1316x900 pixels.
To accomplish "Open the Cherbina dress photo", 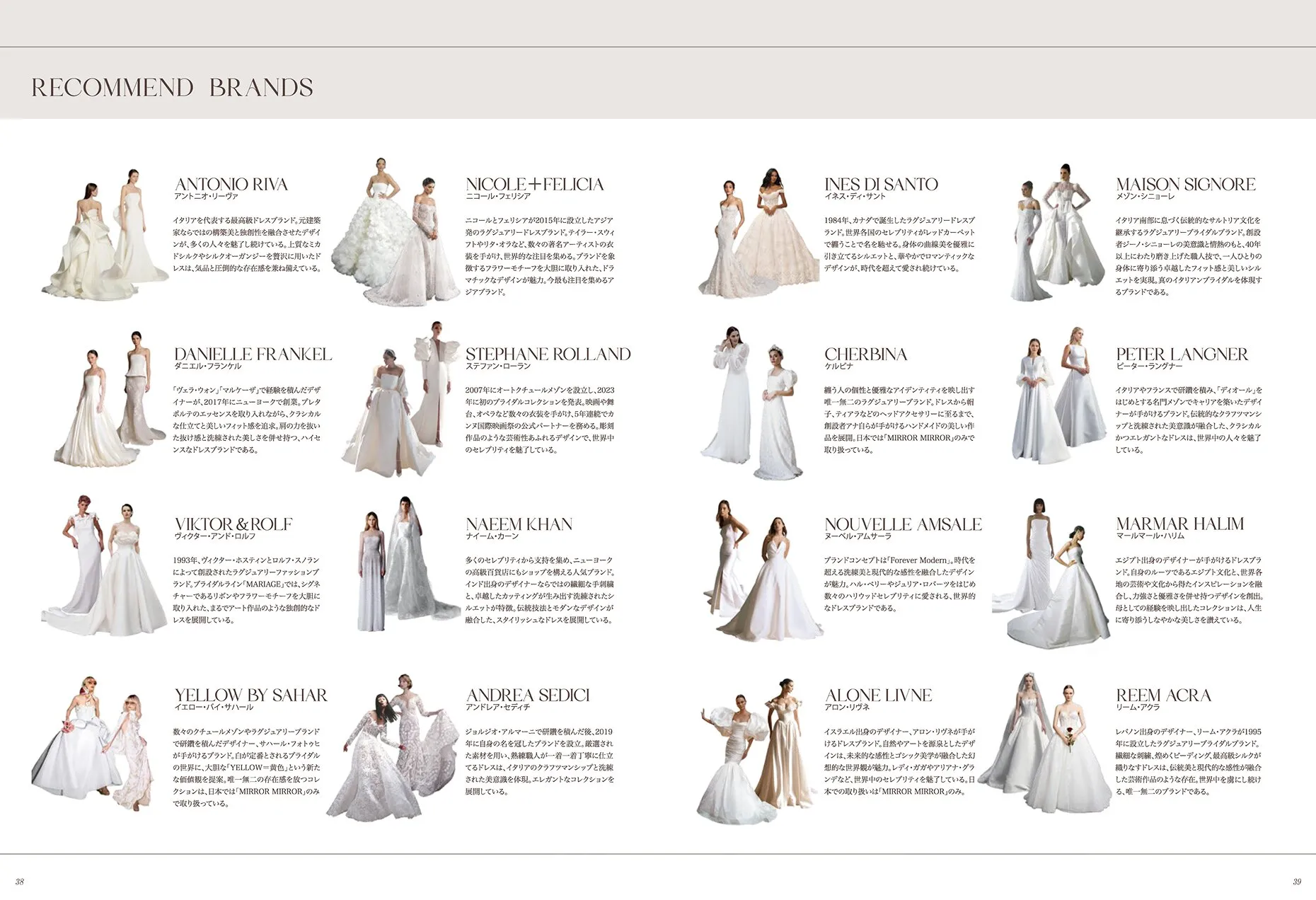I will 754,403.
